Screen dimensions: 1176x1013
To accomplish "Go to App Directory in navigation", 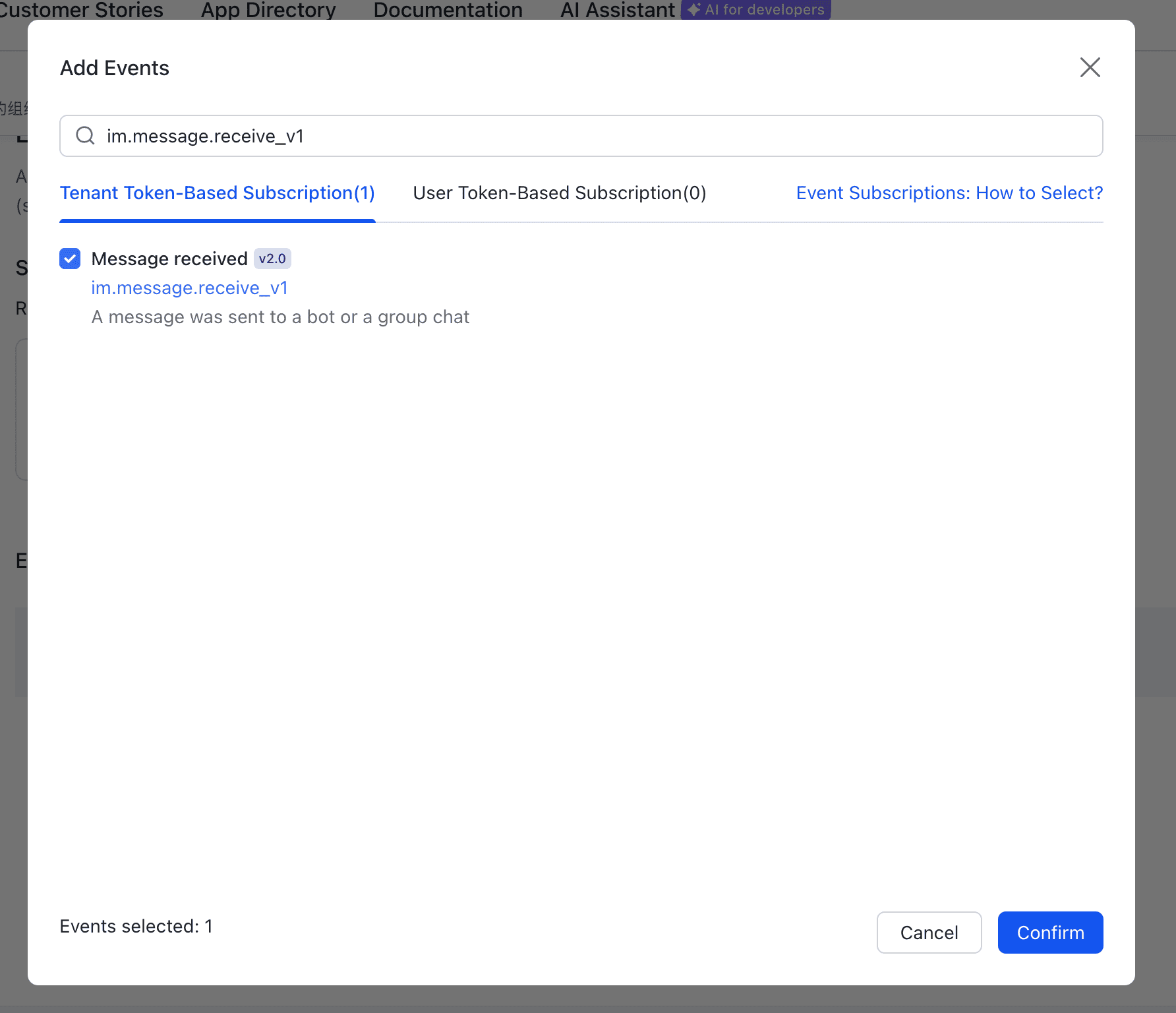I will tap(268, 10).
